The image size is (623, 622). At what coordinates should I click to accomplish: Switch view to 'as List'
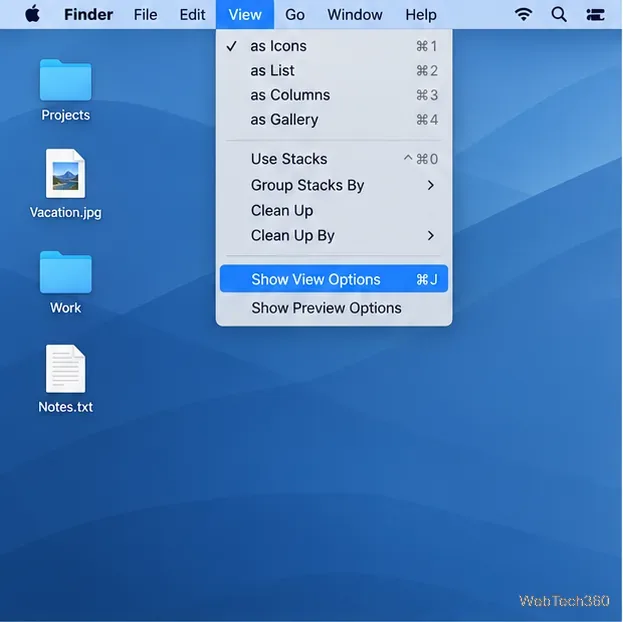[334, 71]
